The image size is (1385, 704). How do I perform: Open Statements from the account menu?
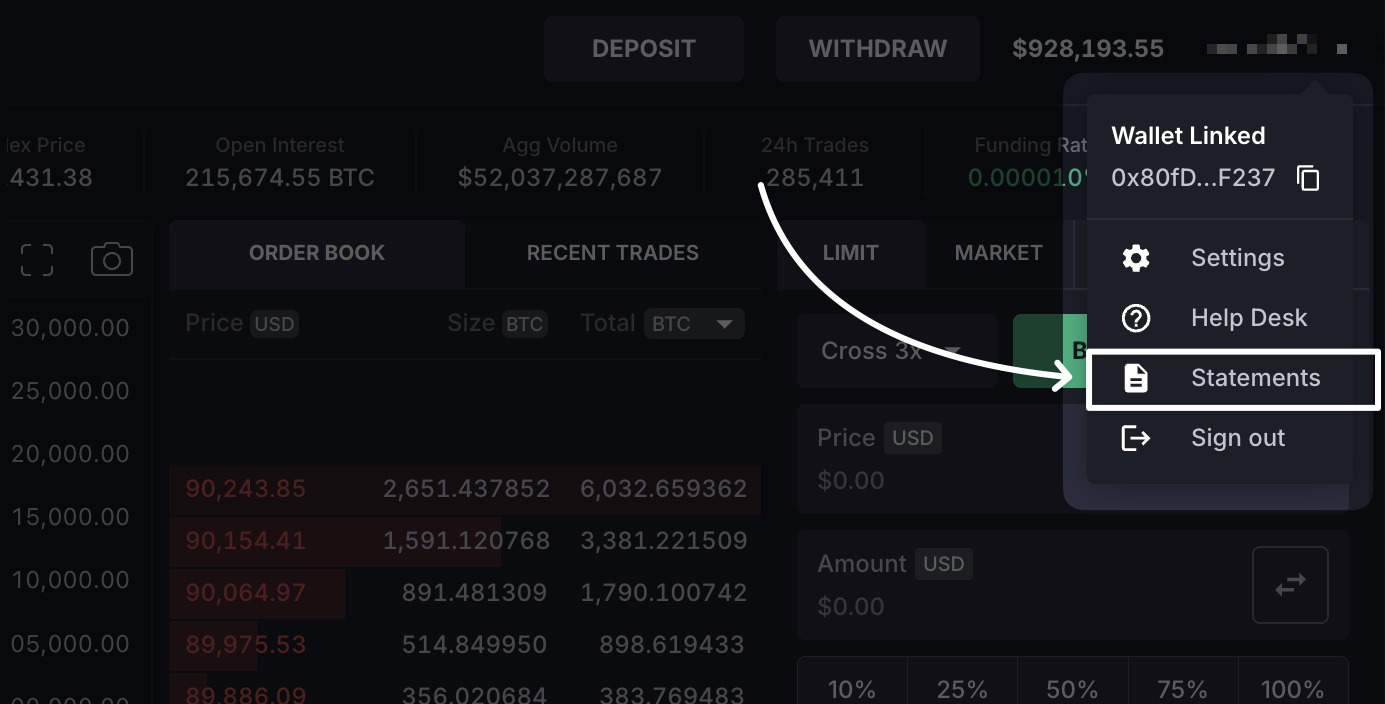coord(1255,378)
